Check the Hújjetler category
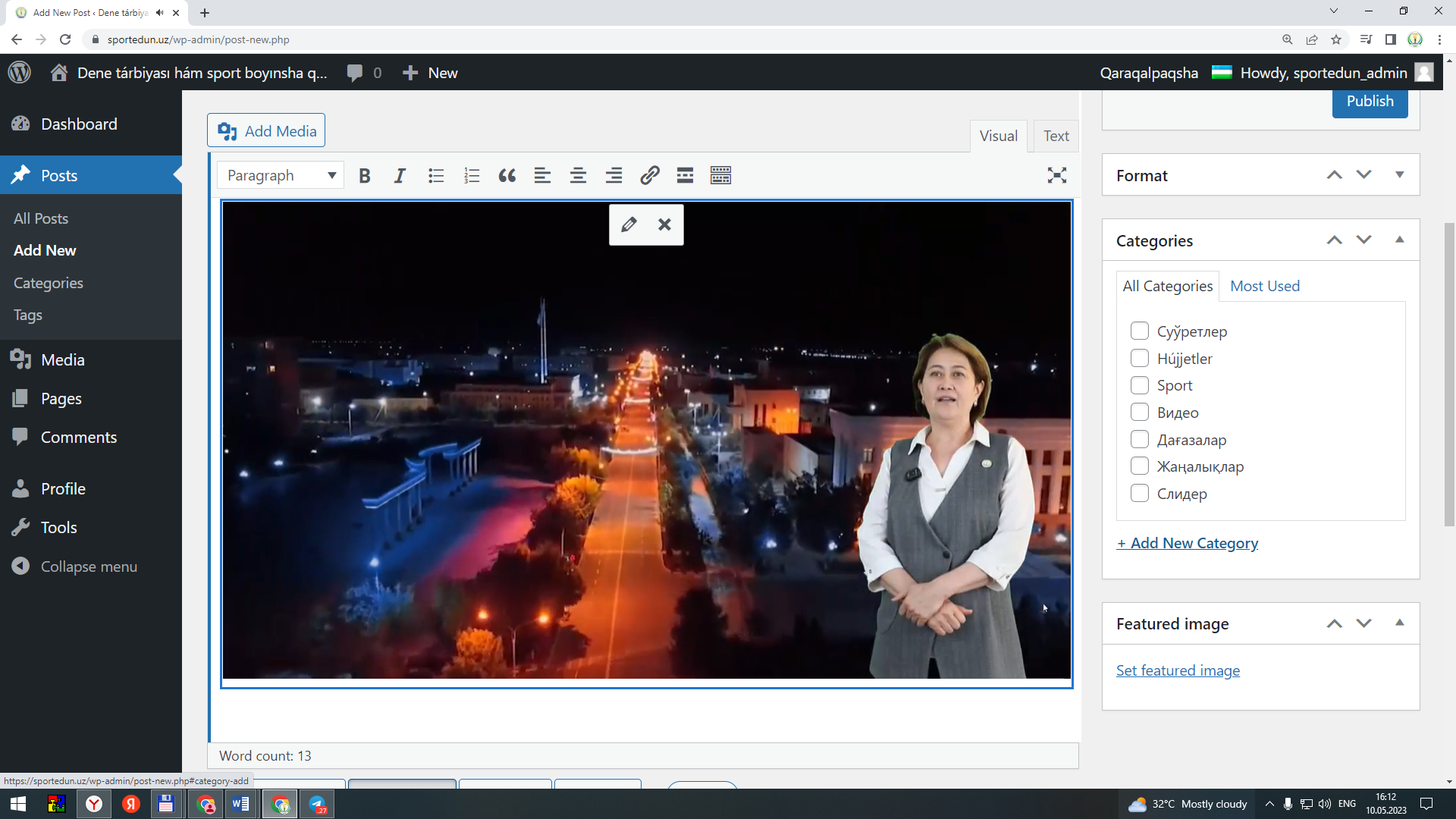The height and width of the screenshot is (819, 1456). 1139,358
